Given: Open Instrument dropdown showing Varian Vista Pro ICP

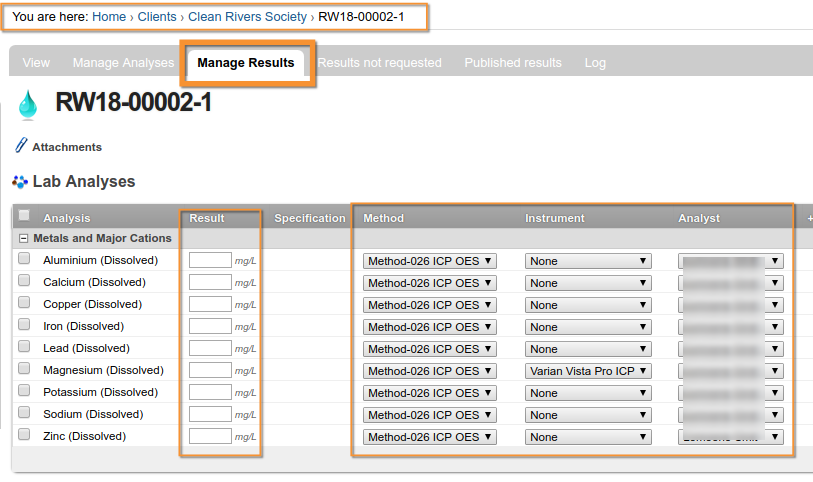Looking at the screenshot, I should pos(588,371).
